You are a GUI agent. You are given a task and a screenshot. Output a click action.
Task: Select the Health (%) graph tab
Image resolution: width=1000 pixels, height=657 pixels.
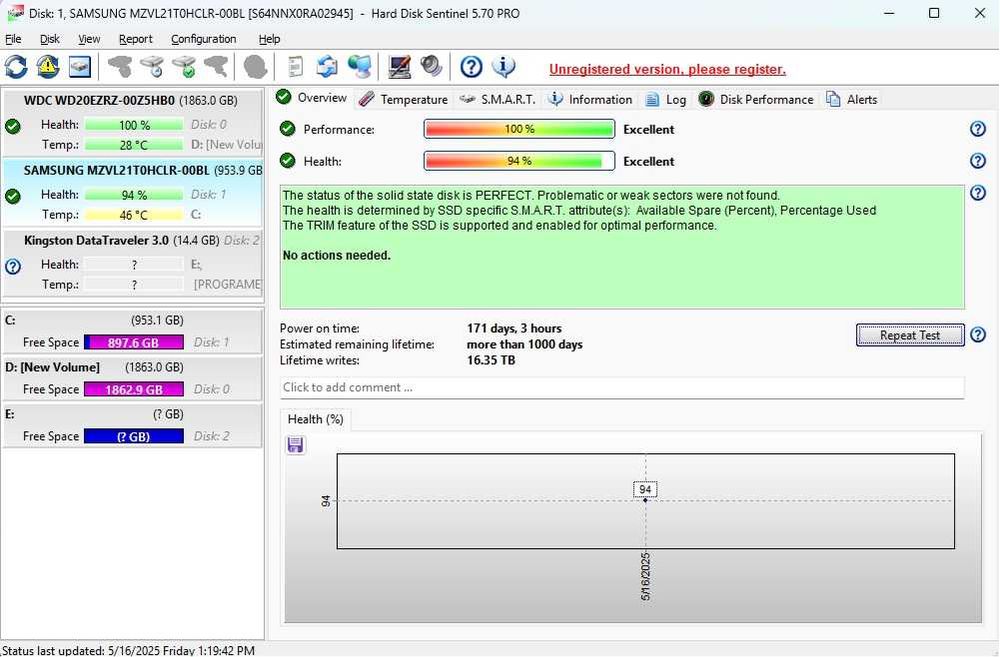pos(315,419)
